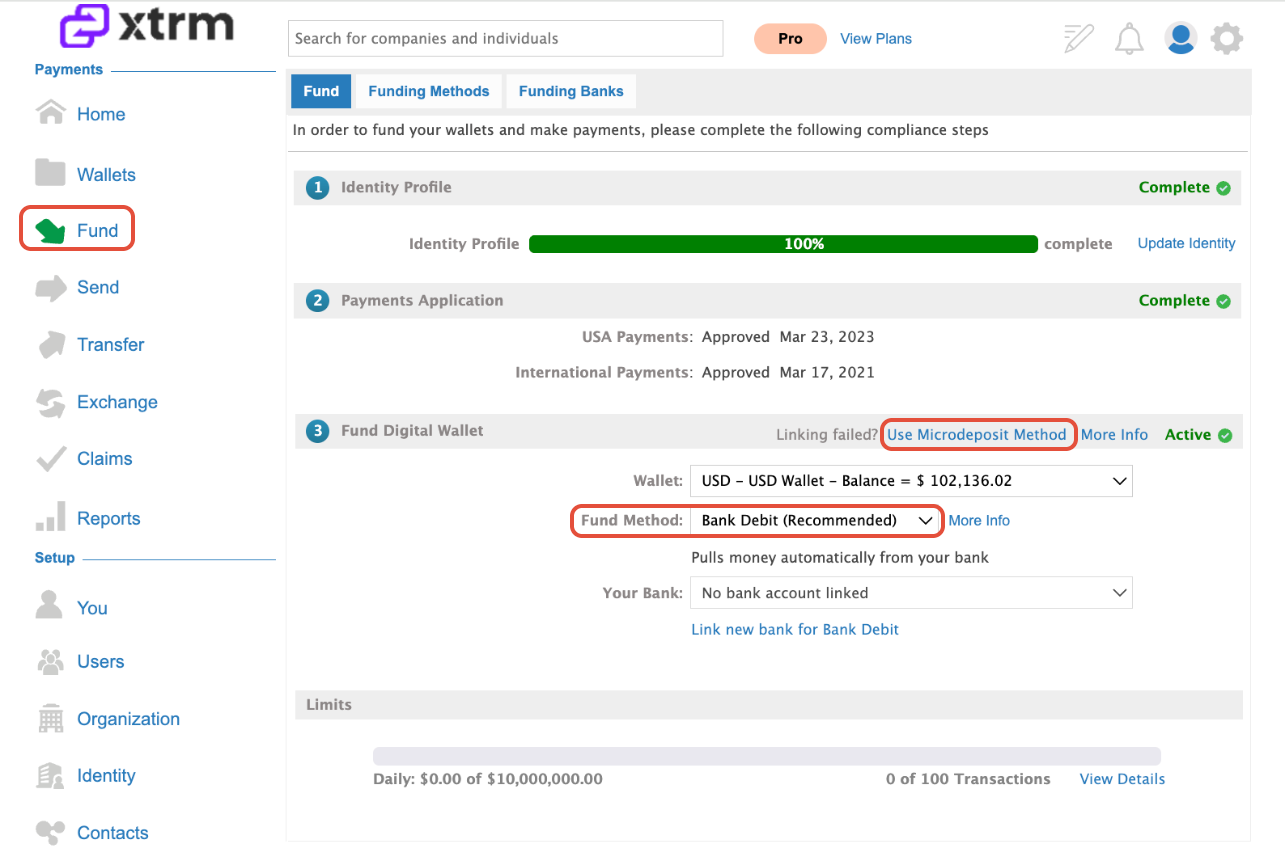Click the Active status check icon
Image resolution: width=1285 pixels, height=865 pixels.
click(x=1225, y=435)
